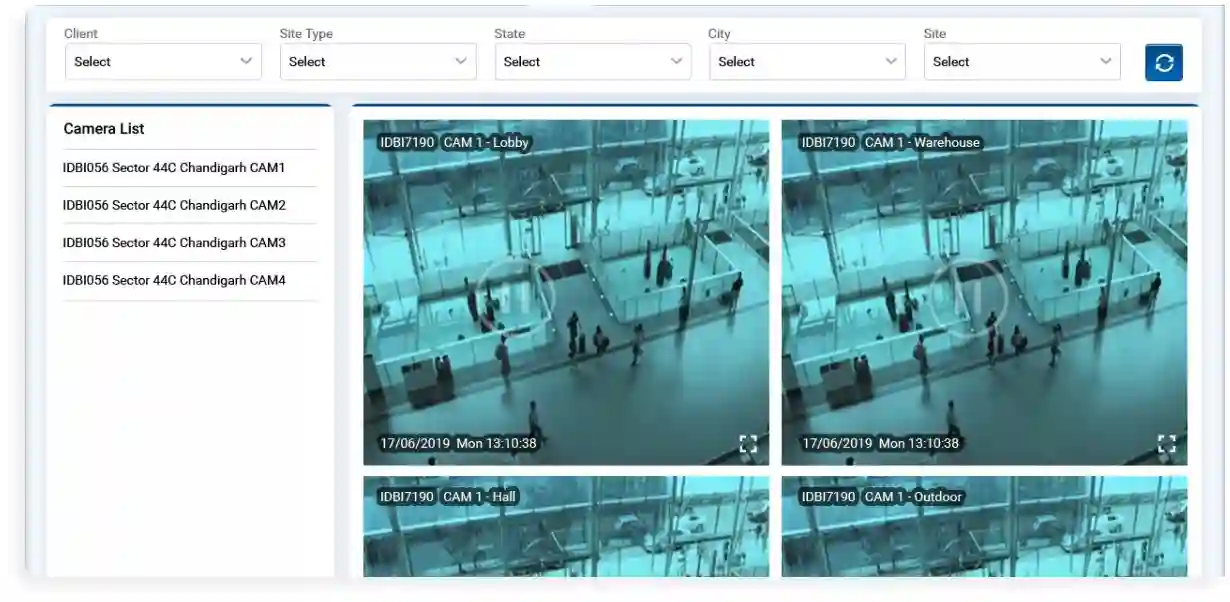Click the CAM 1 - Lobby label
1230x602 pixels.
(x=486, y=143)
